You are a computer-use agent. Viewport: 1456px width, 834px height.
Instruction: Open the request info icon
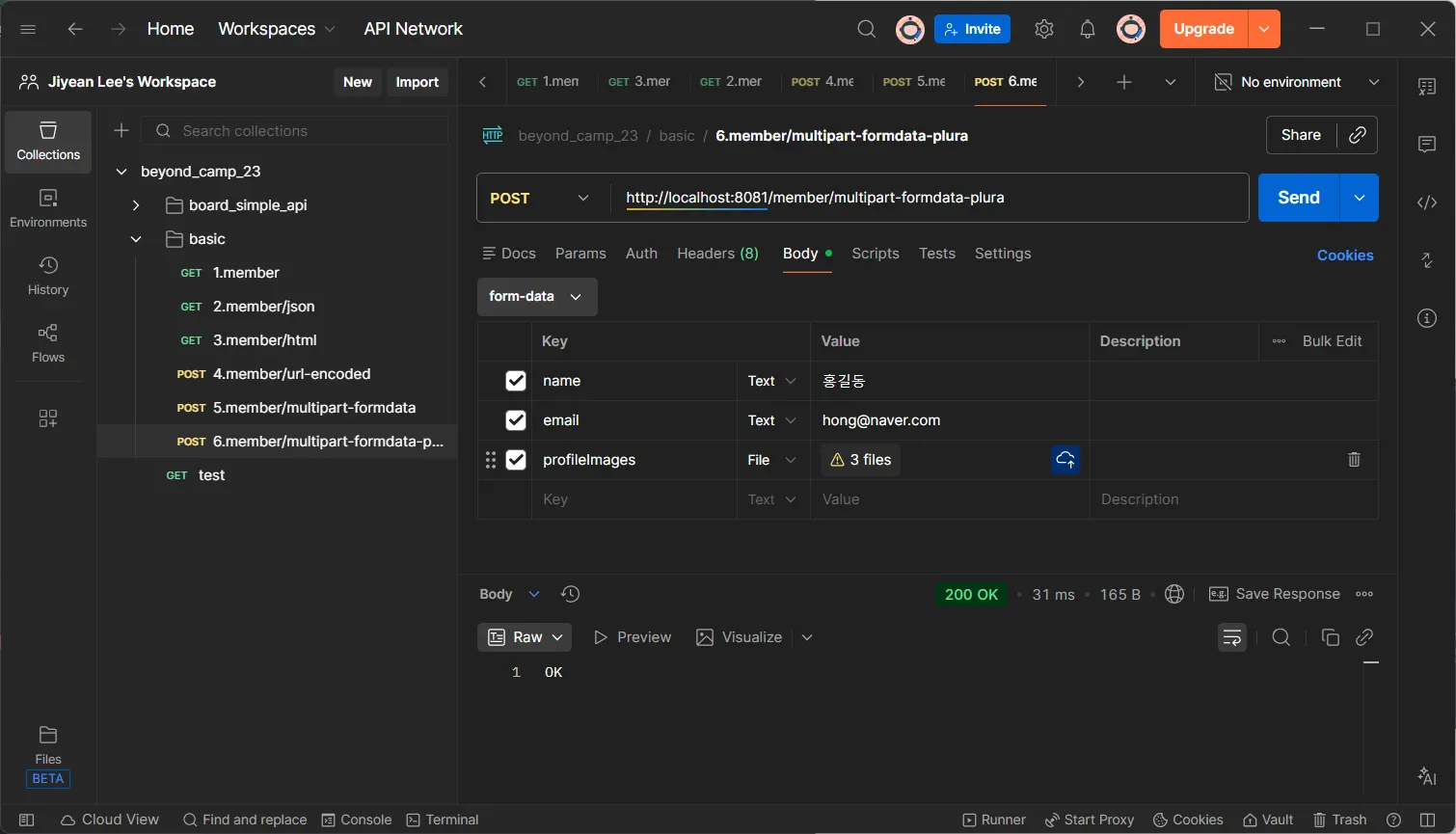coord(1427,318)
